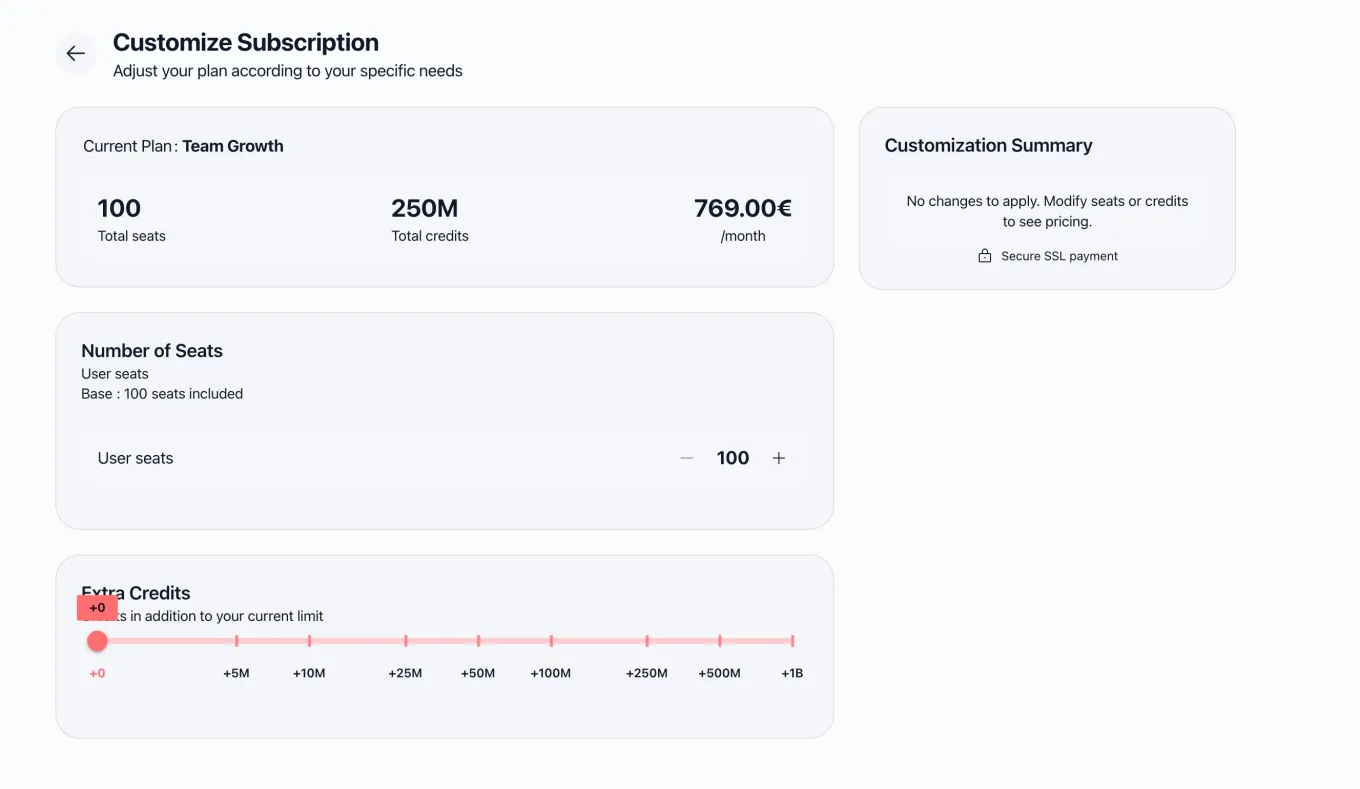Set extra credits slider to +50M
1360x789 pixels.
[x=478, y=641]
